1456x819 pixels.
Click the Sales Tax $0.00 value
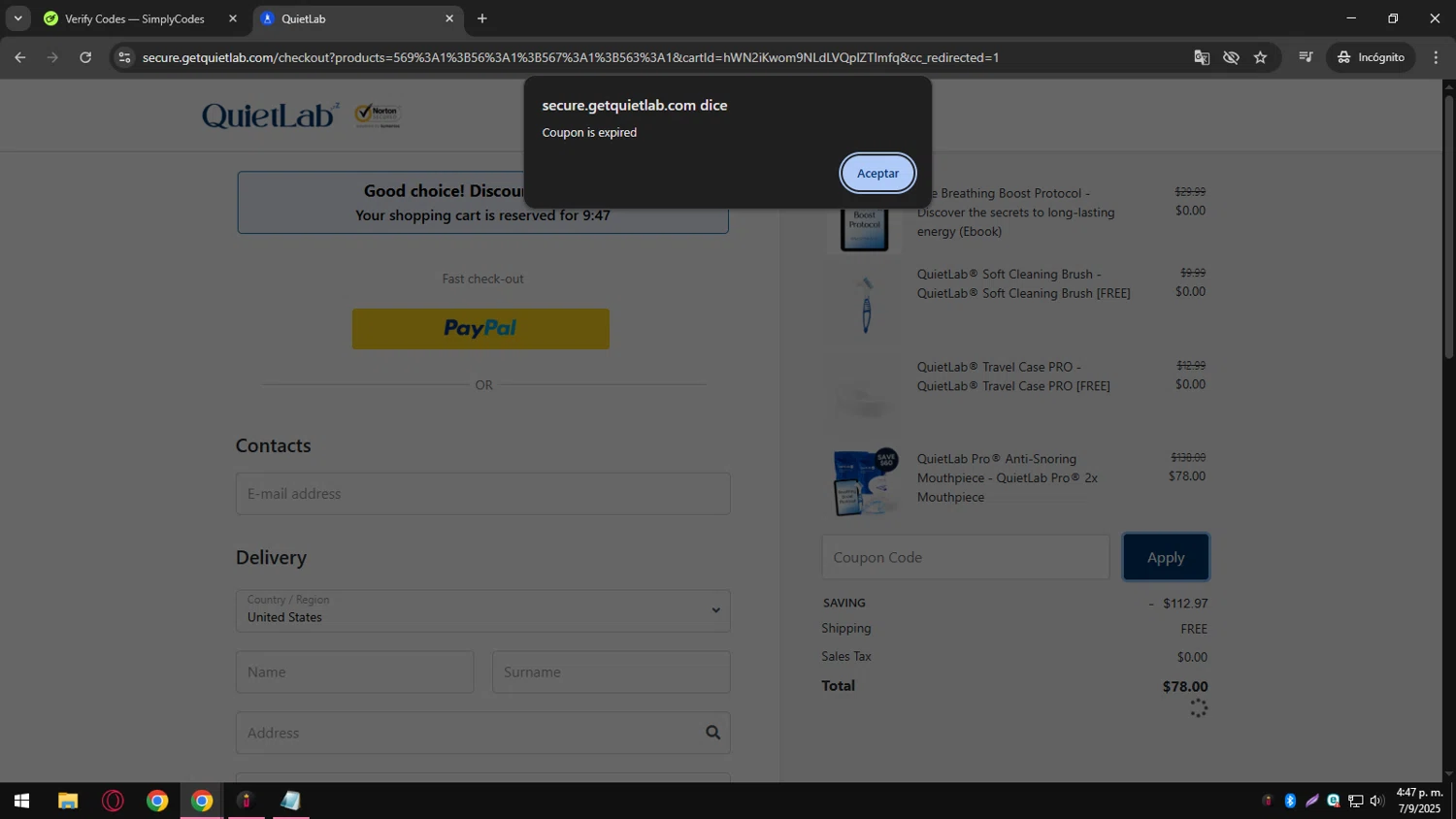1192,657
